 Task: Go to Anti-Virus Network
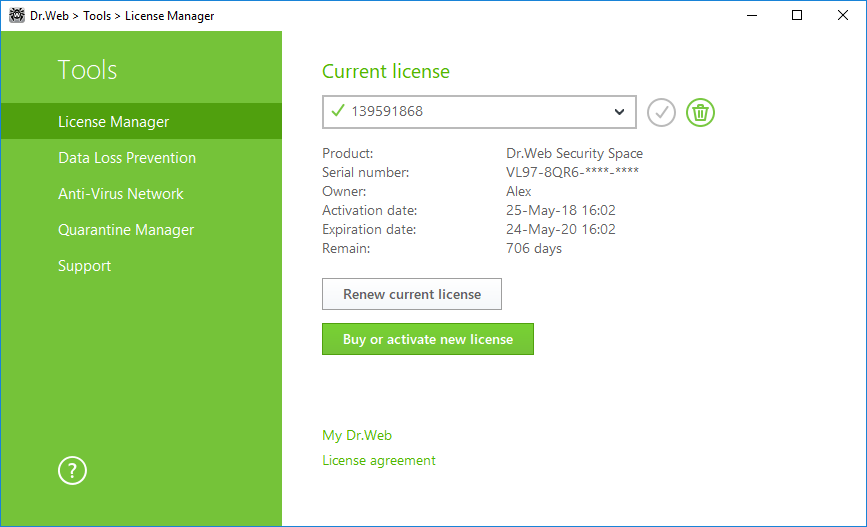(x=142, y=194)
